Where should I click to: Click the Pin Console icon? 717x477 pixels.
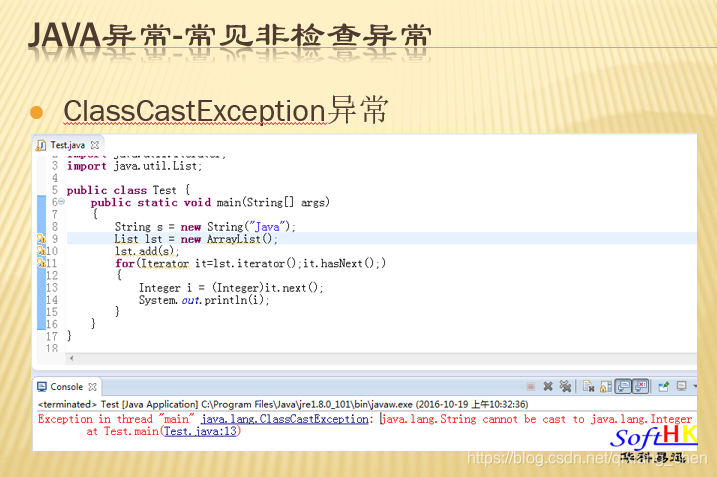pyautogui.click(x=663, y=387)
